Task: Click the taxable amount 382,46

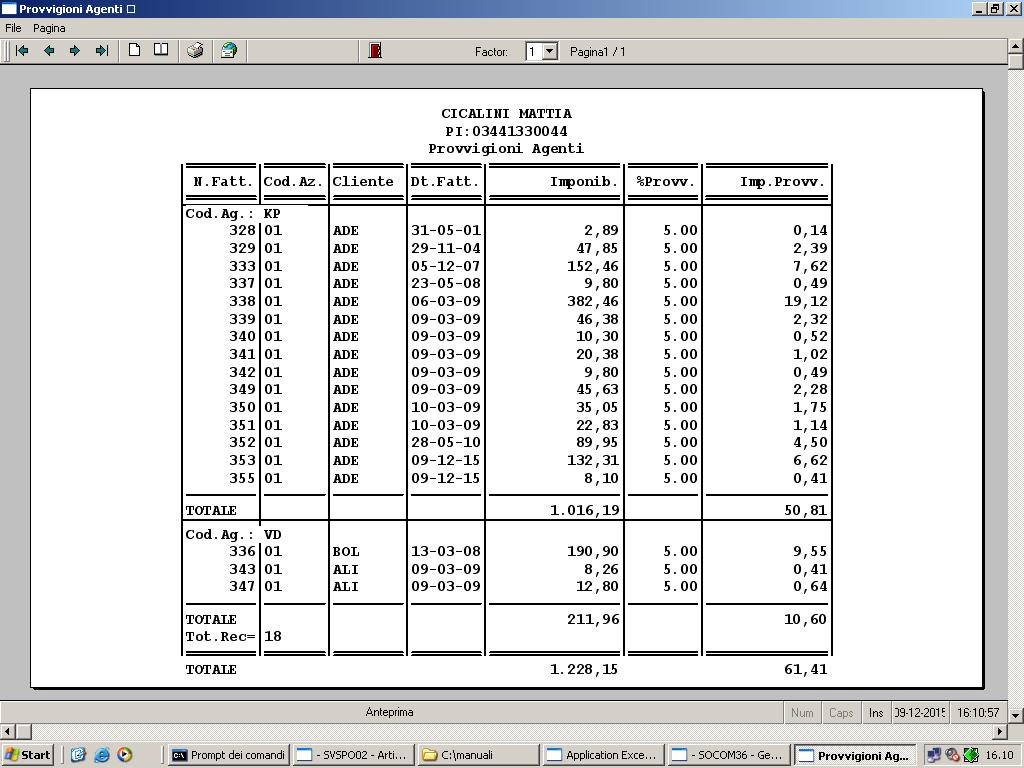Action: click(592, 302)
